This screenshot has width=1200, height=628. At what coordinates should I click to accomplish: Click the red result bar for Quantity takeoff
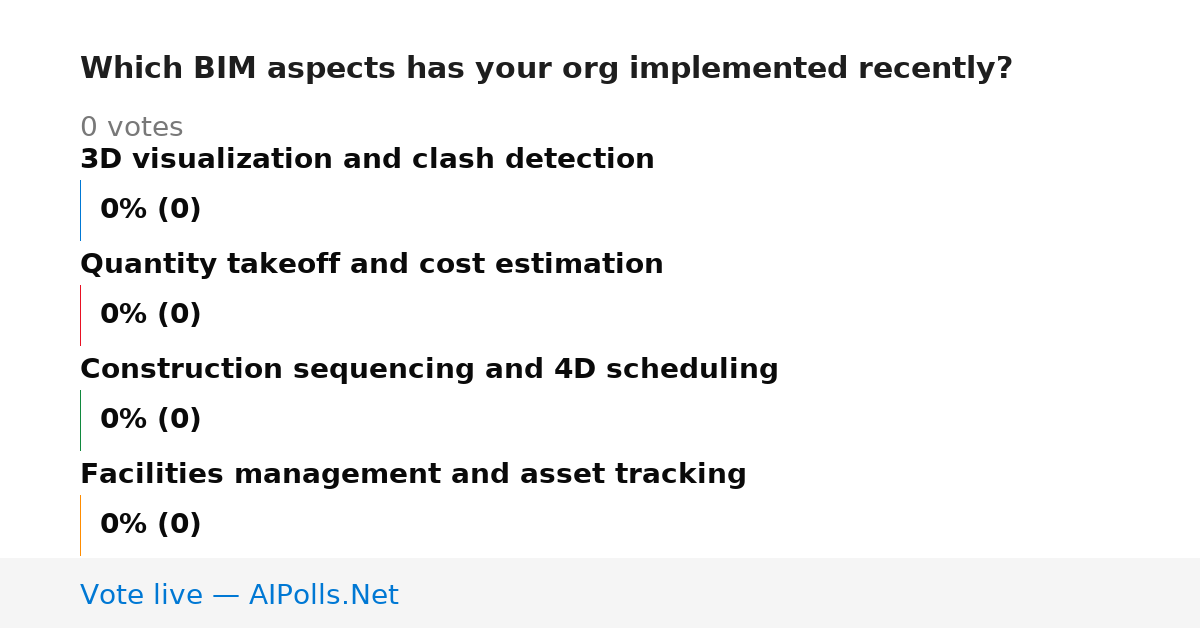point(80,315)
